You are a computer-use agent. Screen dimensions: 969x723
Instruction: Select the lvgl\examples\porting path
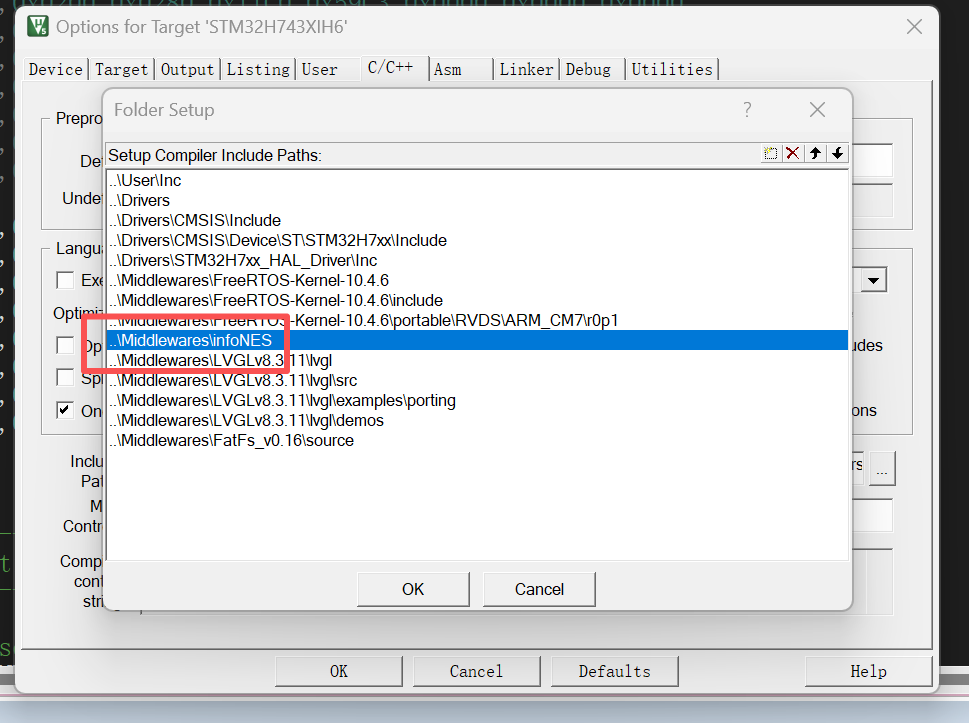click(477, 400)
